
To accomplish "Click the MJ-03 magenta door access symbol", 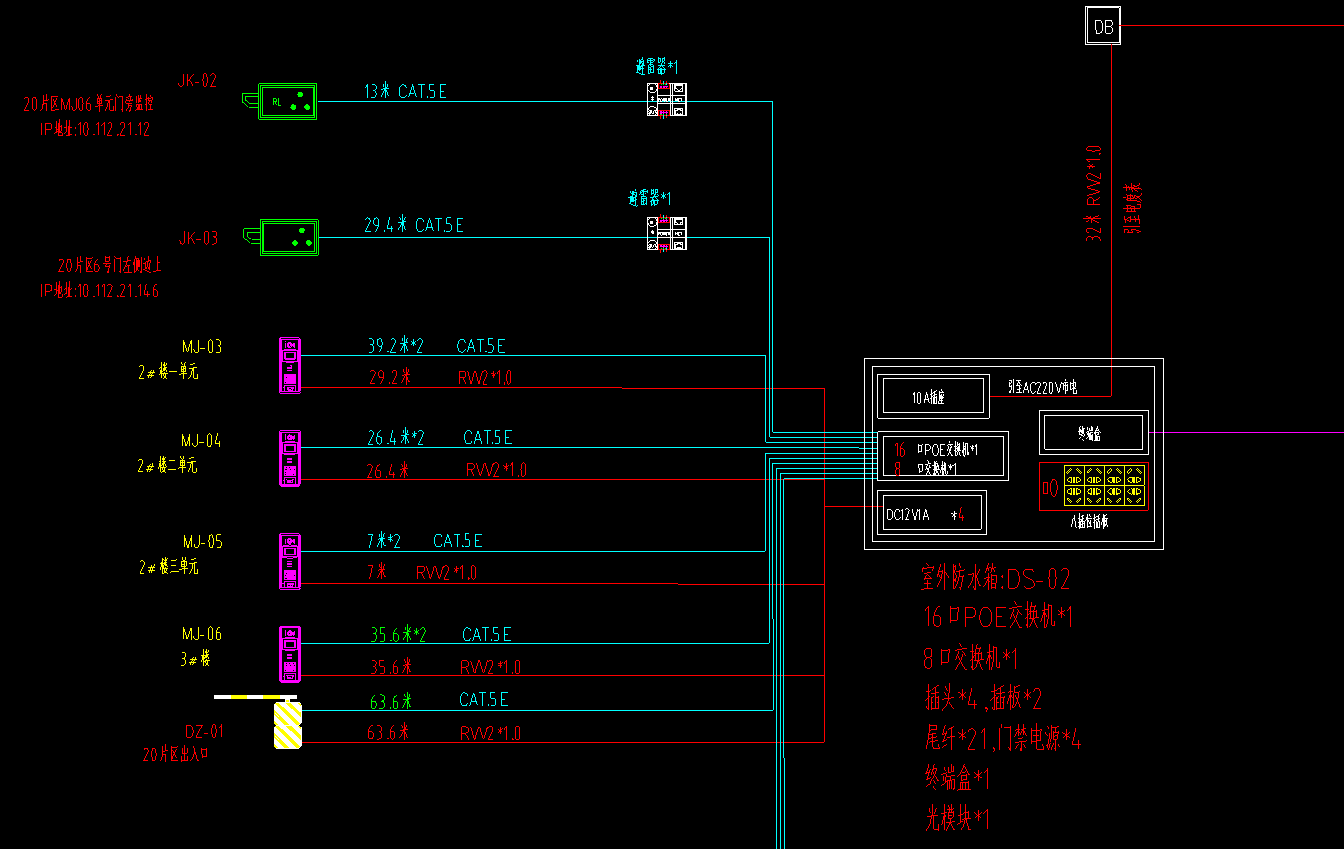I will (290, 365).
